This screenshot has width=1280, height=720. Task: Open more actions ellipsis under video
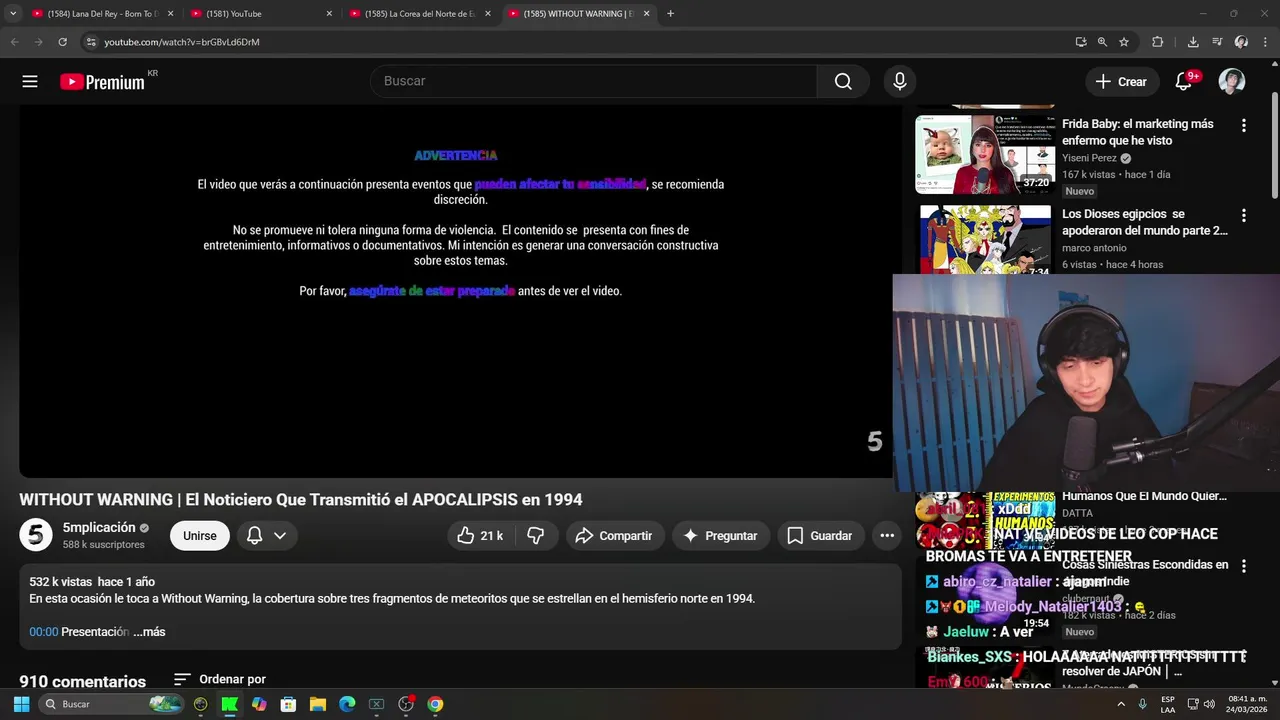pyautogui.click(x=887, y=536)
